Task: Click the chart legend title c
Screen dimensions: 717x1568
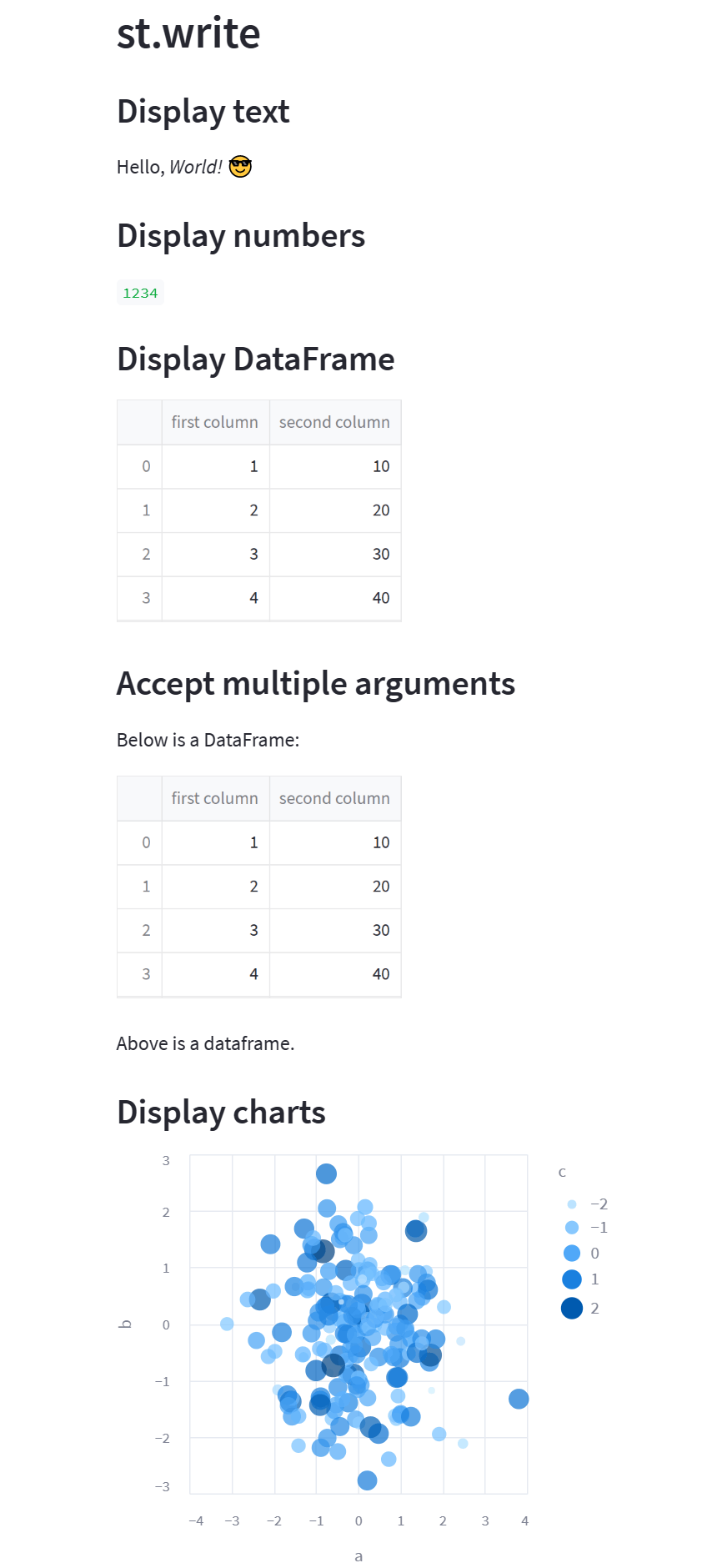Action: point(562,1172)
